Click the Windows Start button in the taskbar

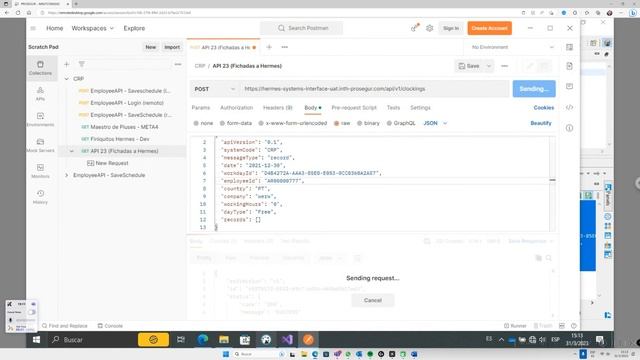click(36, 340)
